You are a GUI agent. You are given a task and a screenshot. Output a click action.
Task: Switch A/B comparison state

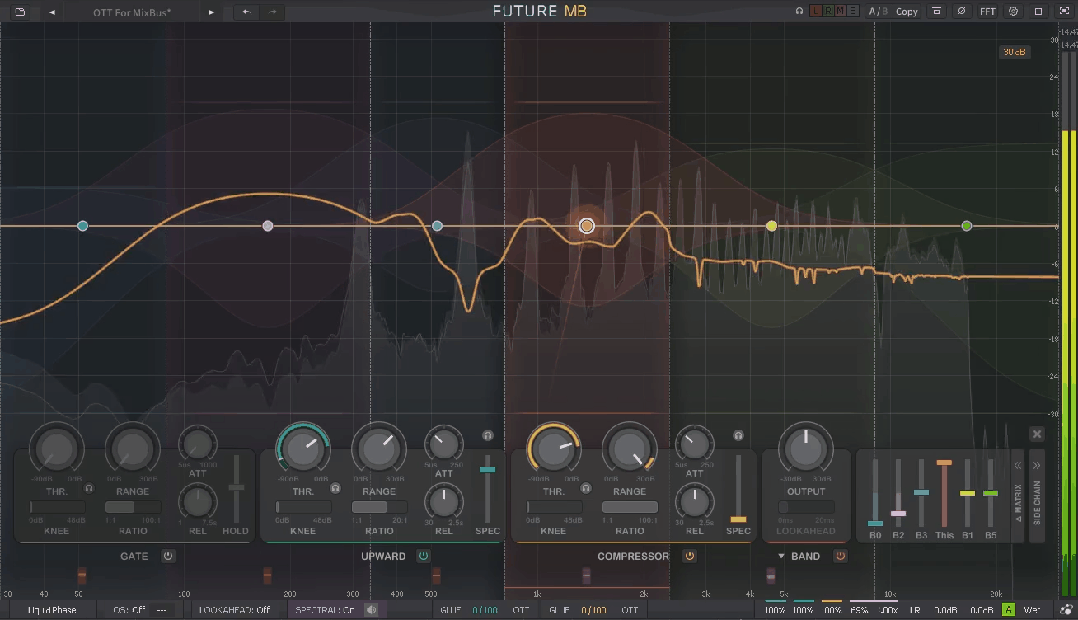pos(877,11)
